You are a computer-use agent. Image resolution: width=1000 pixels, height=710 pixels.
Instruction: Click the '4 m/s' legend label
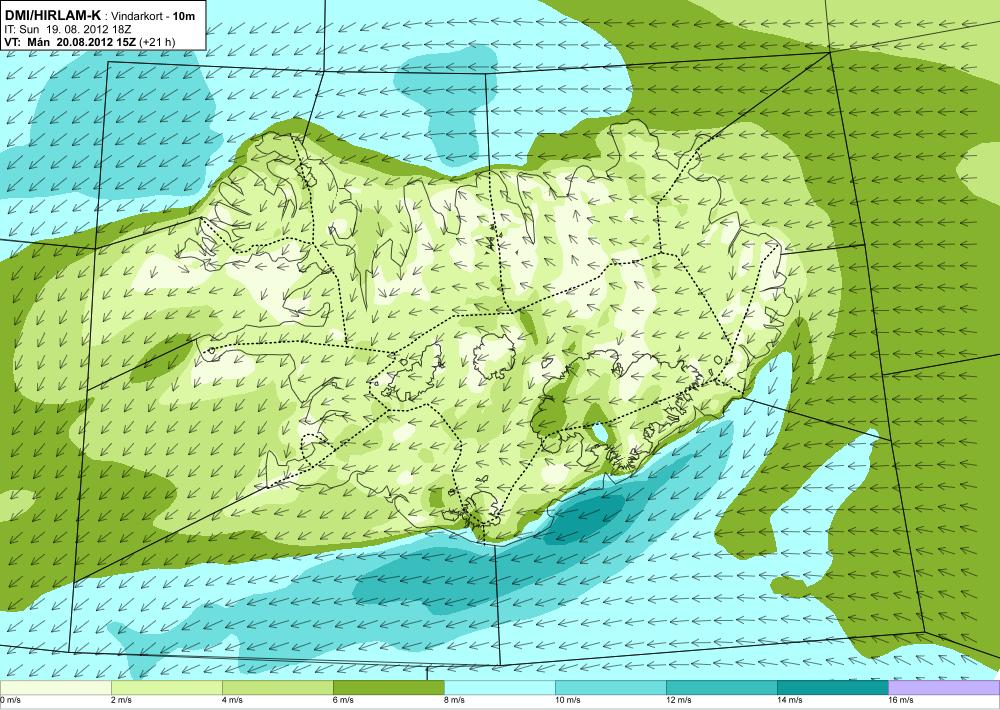[x=232, y=700]
